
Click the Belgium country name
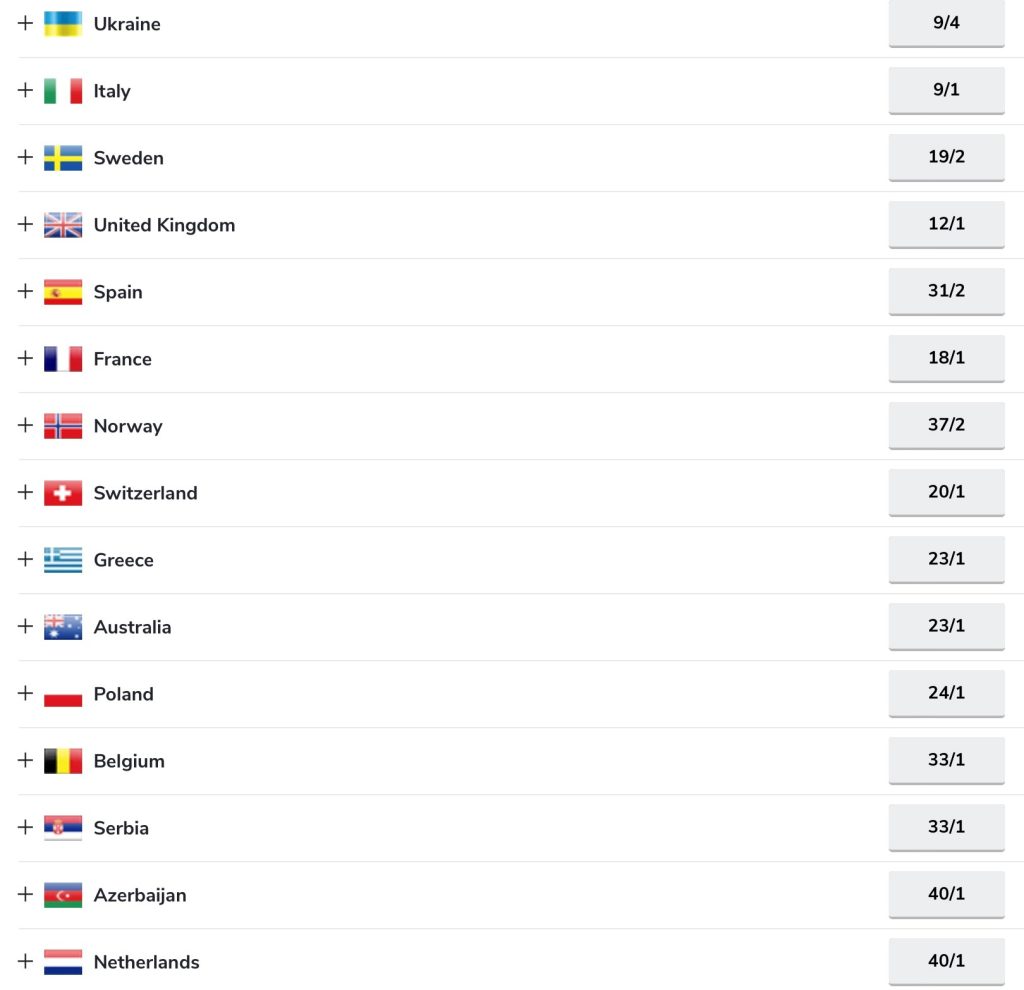pyautogui.click(x=129, y=761)
